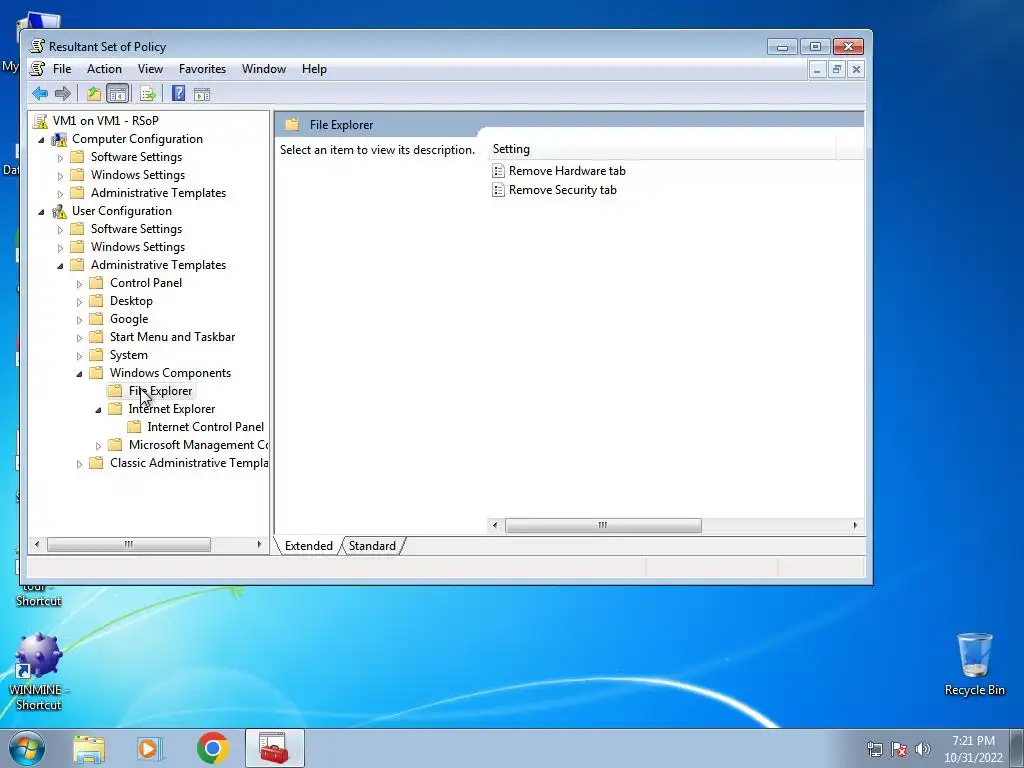Expand the System folder node
The width and height of the screenshot is (1024, 768).
80,356
